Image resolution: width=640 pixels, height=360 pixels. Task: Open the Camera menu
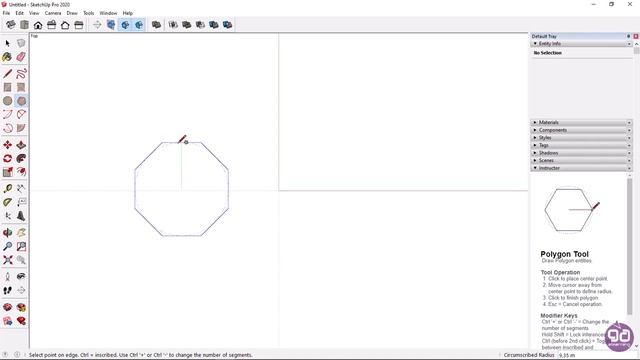coord(53,13)
